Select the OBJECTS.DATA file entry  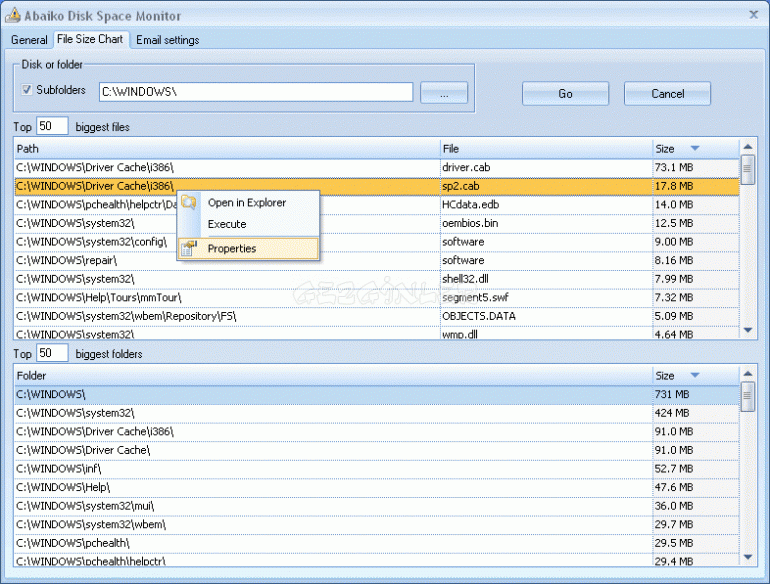[x=479, y=316]
